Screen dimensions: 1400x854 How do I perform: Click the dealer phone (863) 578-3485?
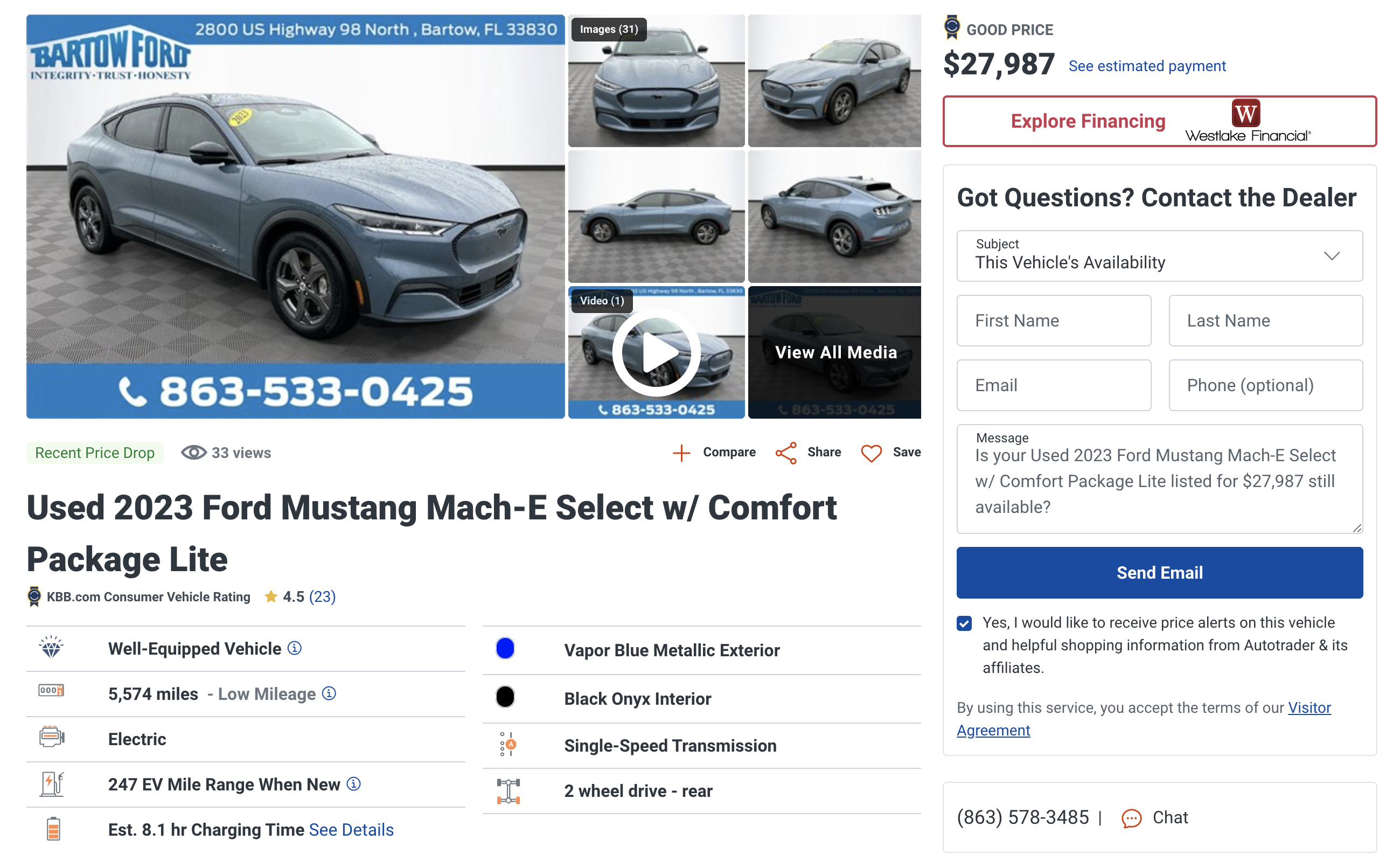[x=1023, y=818]
